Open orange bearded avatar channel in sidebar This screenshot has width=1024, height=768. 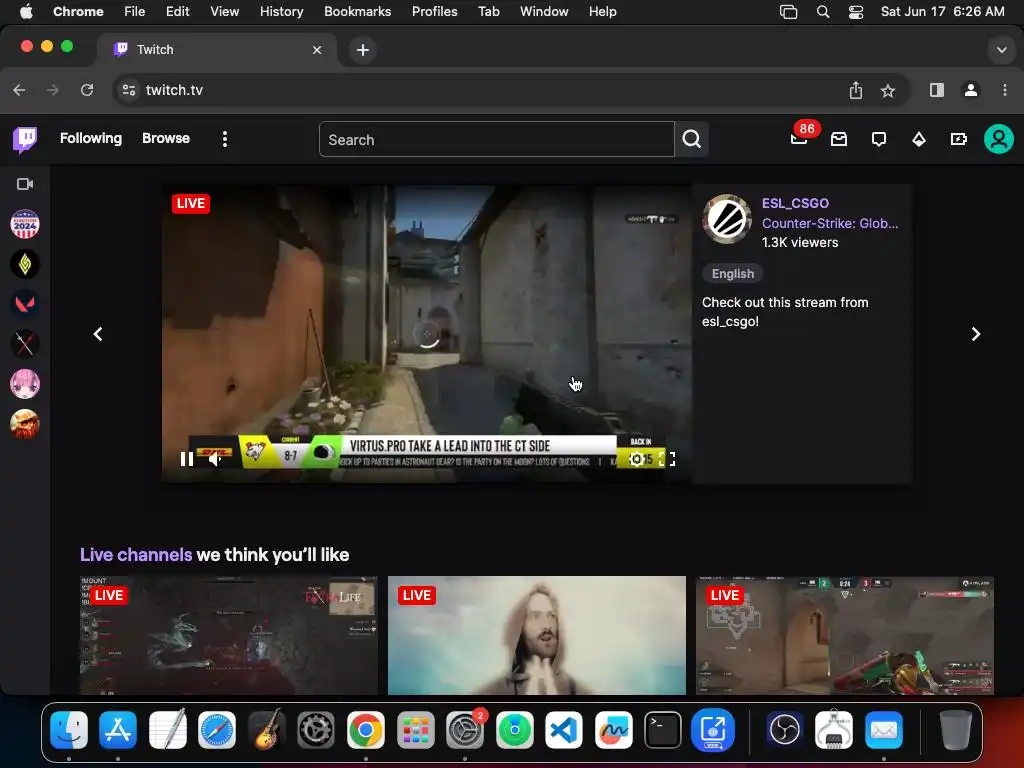pos(25,424)
